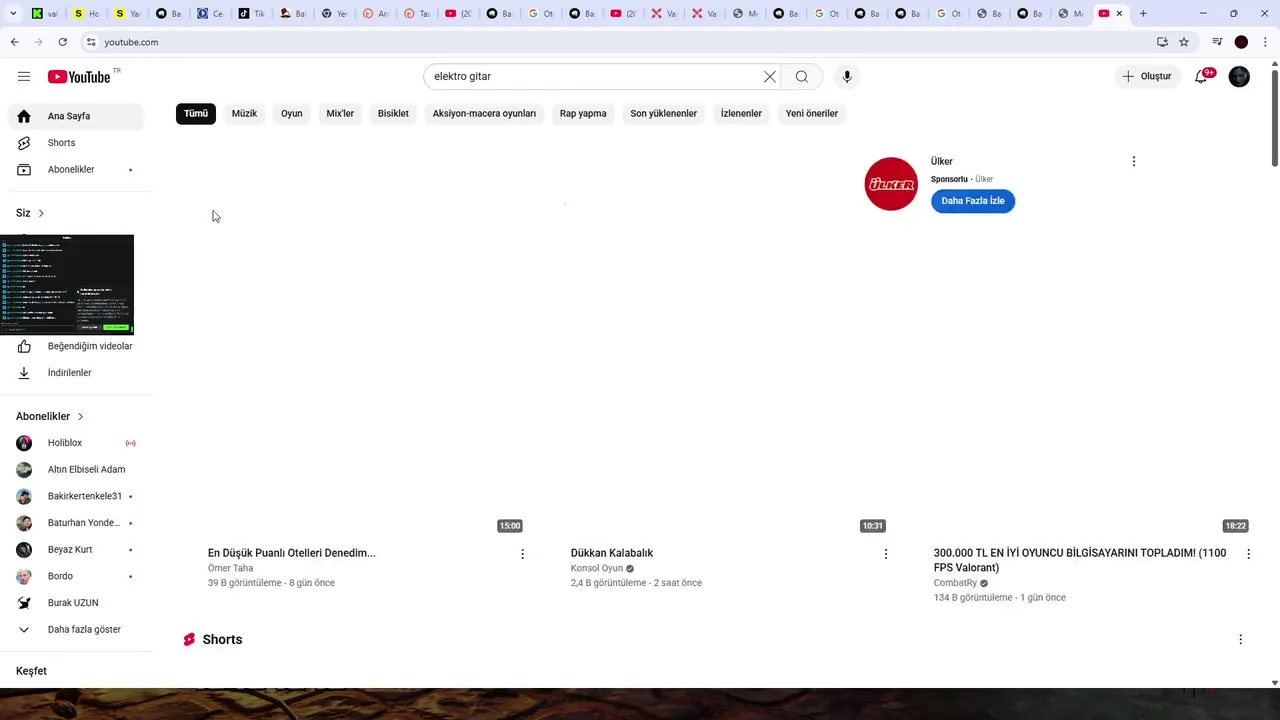Bookmark page with star icon
The width and height of the screenshot is (1280, 720).
coord(1184,42)
